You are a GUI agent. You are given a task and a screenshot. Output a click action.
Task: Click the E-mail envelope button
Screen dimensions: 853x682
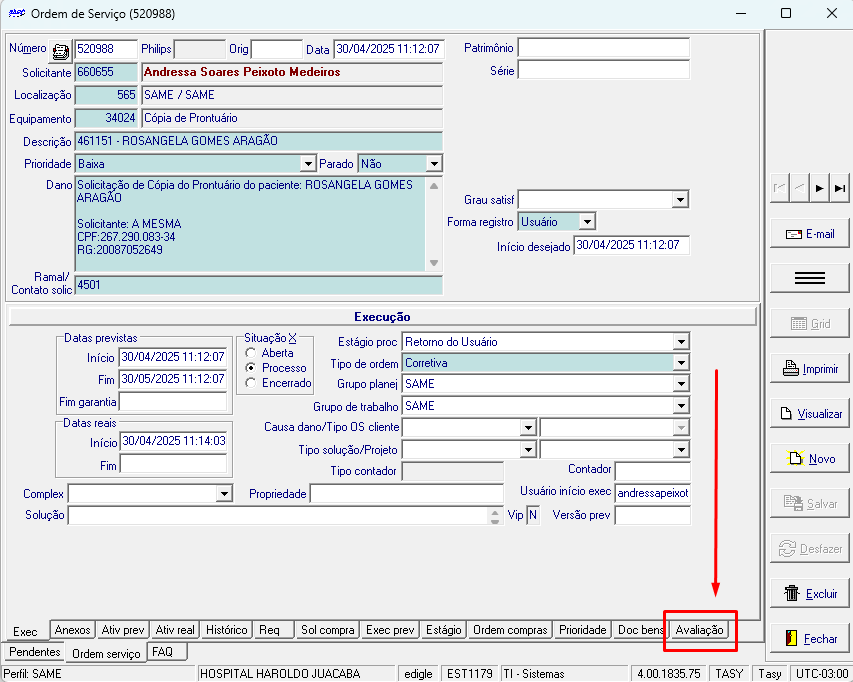coord(810,234)
